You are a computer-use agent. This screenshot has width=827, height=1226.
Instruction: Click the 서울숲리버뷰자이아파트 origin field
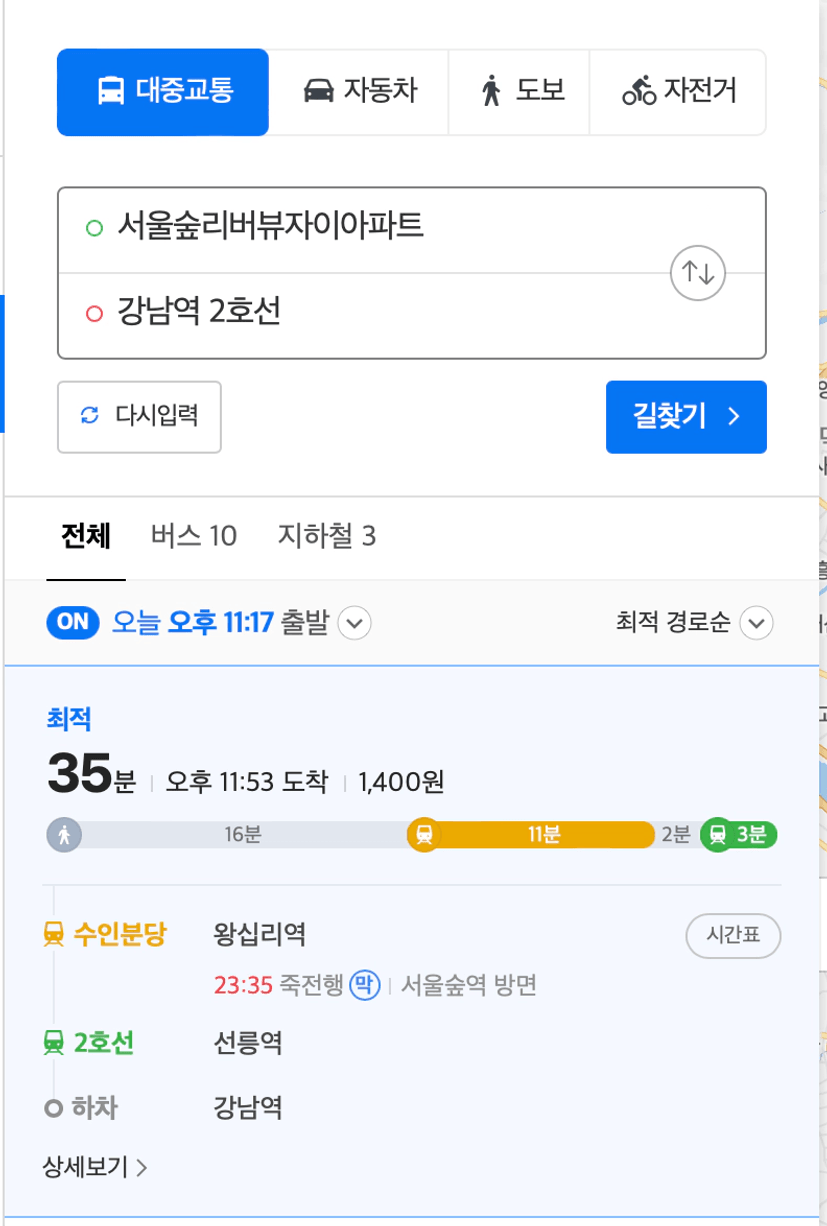pos(412,229)
